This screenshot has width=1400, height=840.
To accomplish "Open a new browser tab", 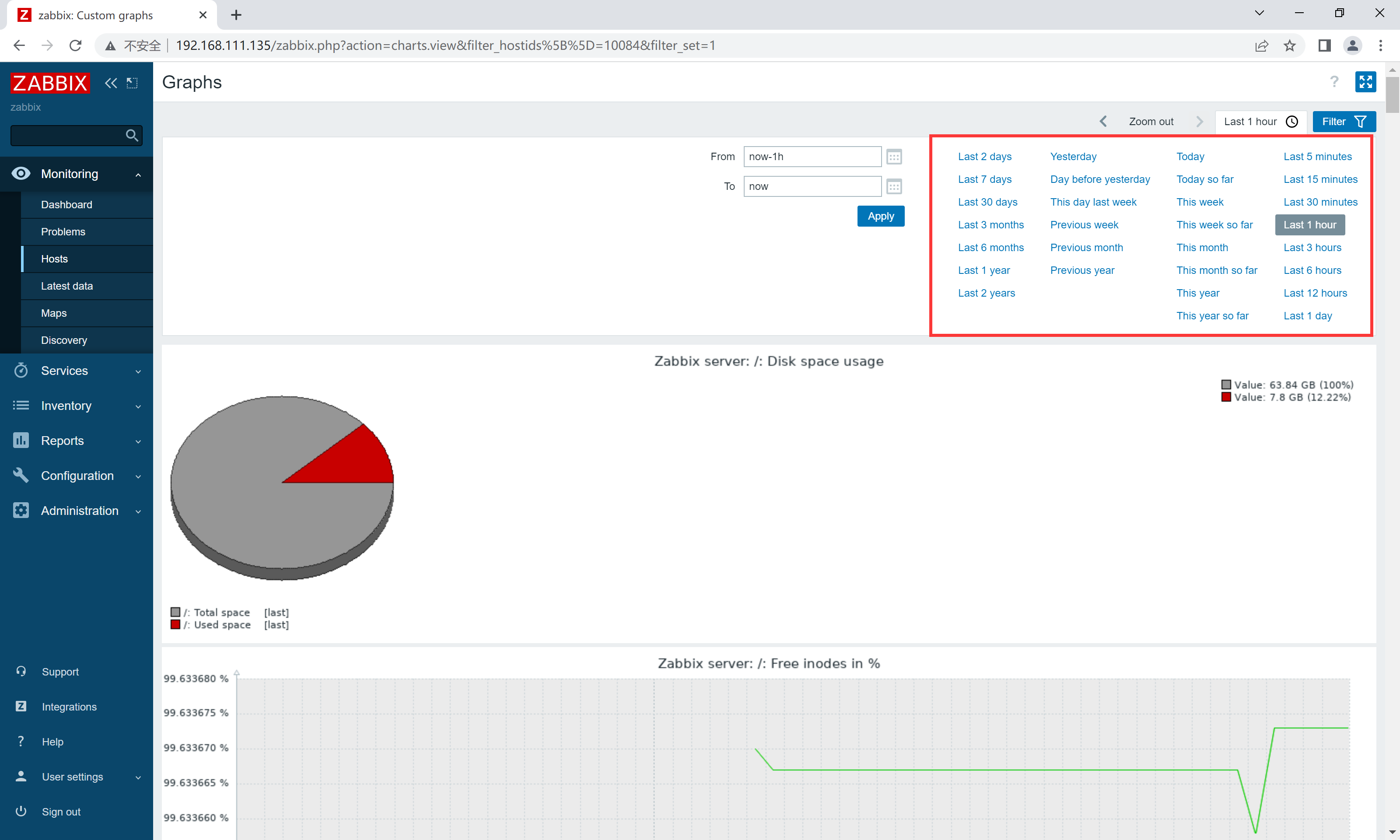I will (x=237, y=15).
